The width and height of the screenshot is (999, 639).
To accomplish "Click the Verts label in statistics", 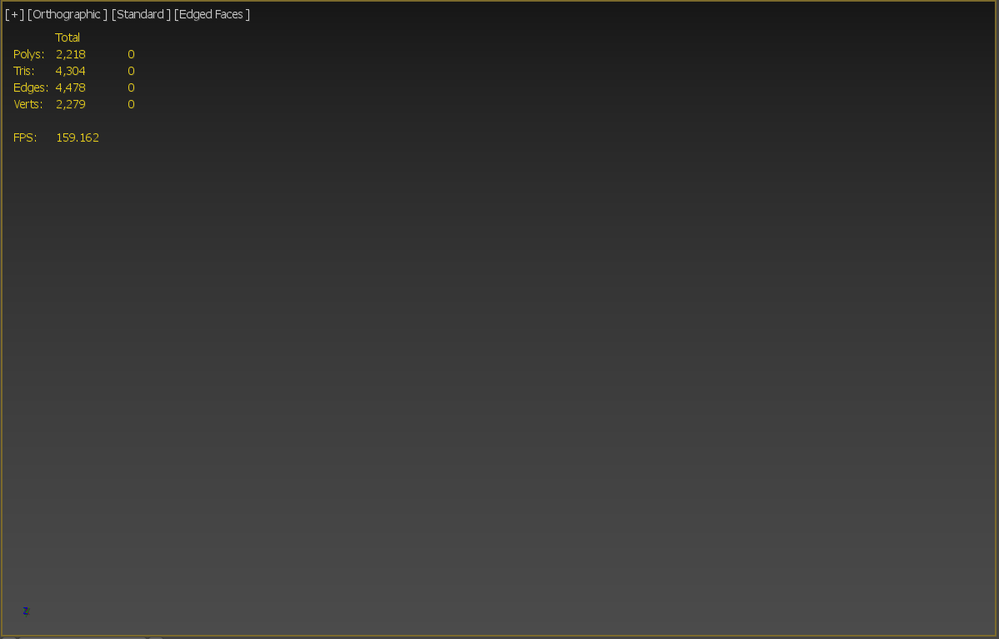I will pyautogui.click(x=28, y=104).
